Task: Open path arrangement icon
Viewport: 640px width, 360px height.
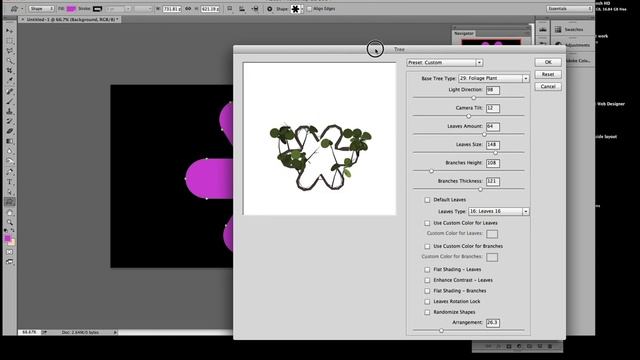Action: click(255, 8)
